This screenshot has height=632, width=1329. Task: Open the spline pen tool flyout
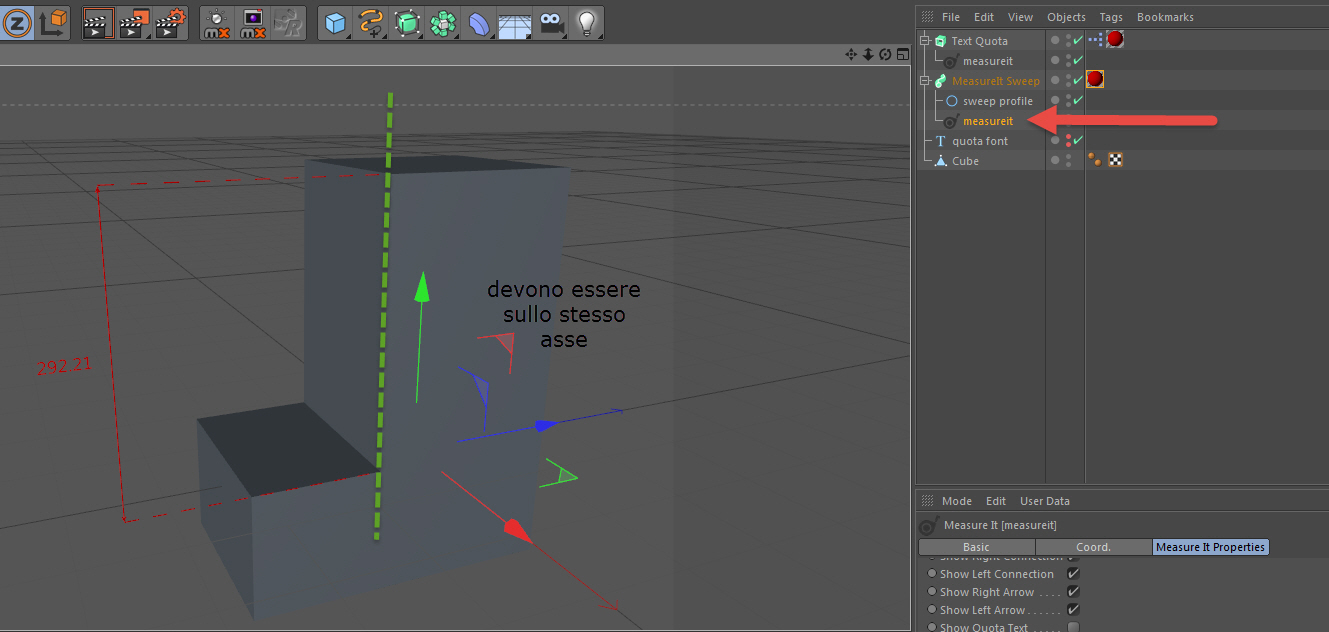tap(372, 22)
